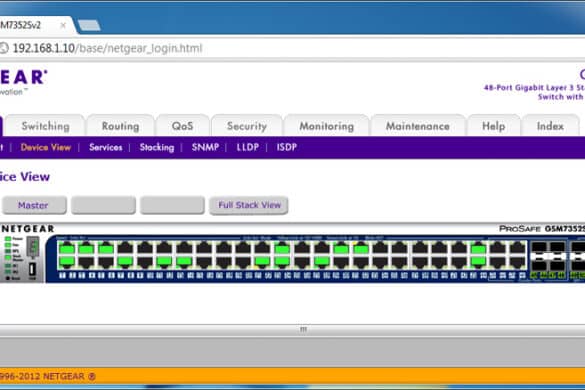Open the Monitoring tab
The width and height of the screenshot is (585, 390).
(326, 126)
